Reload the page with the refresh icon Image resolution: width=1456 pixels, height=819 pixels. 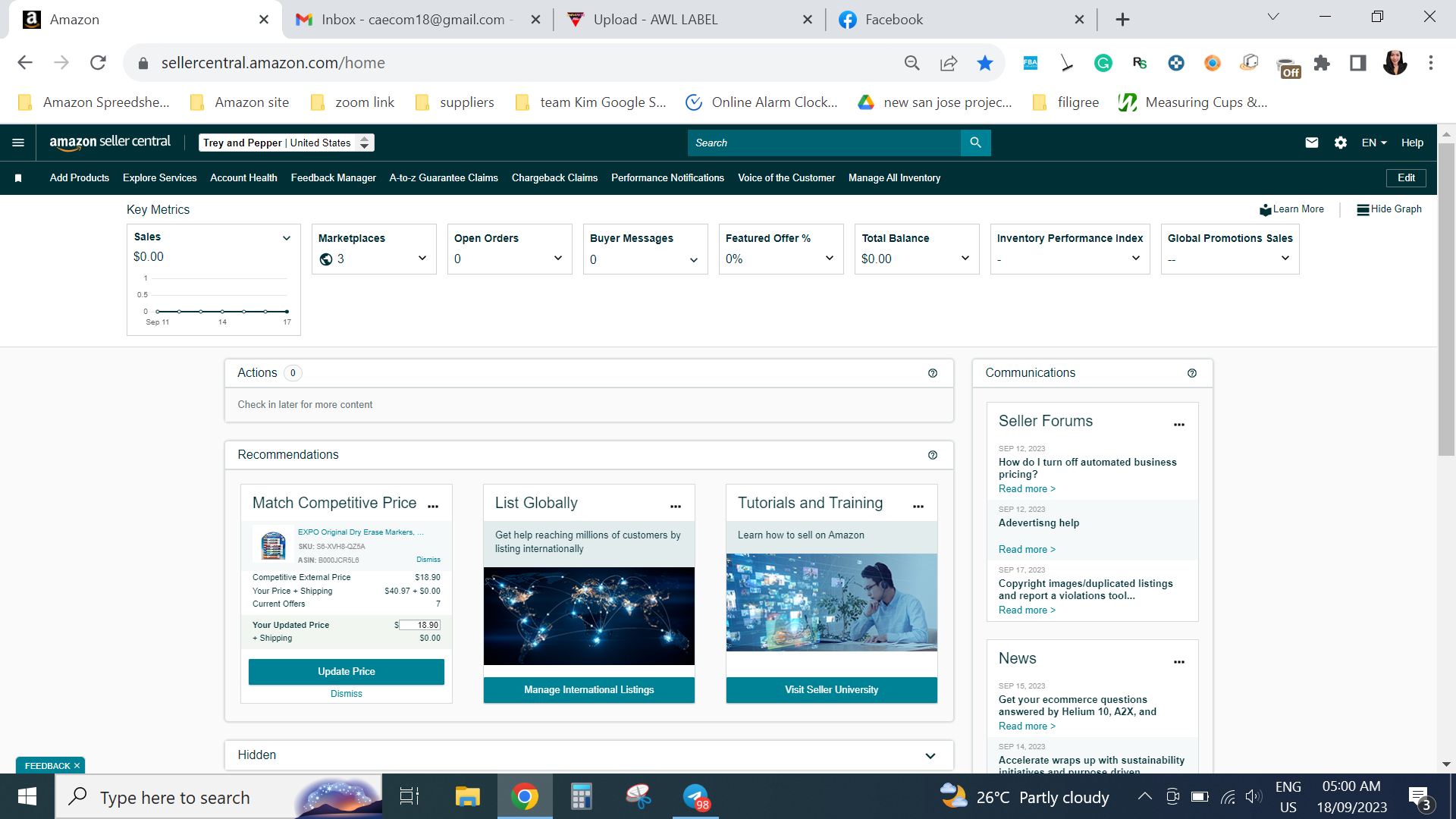98,63
